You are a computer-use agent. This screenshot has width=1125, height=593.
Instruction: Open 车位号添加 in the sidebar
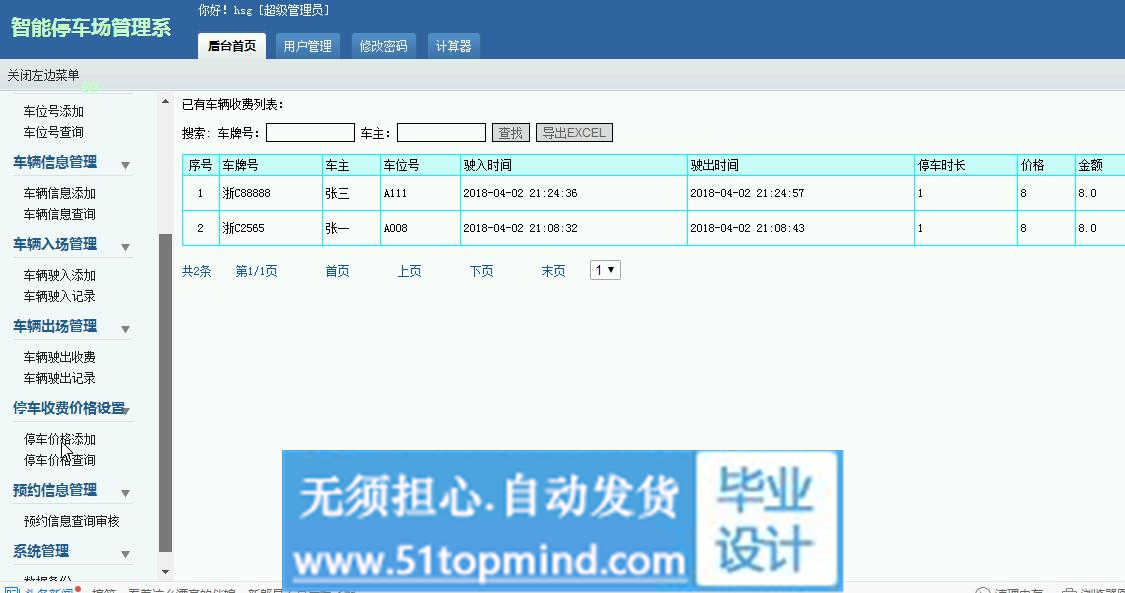[54, 111]
